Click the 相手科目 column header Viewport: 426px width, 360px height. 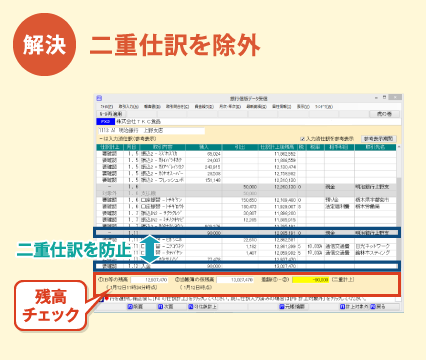pyautogui.click(x=339, y=147)
